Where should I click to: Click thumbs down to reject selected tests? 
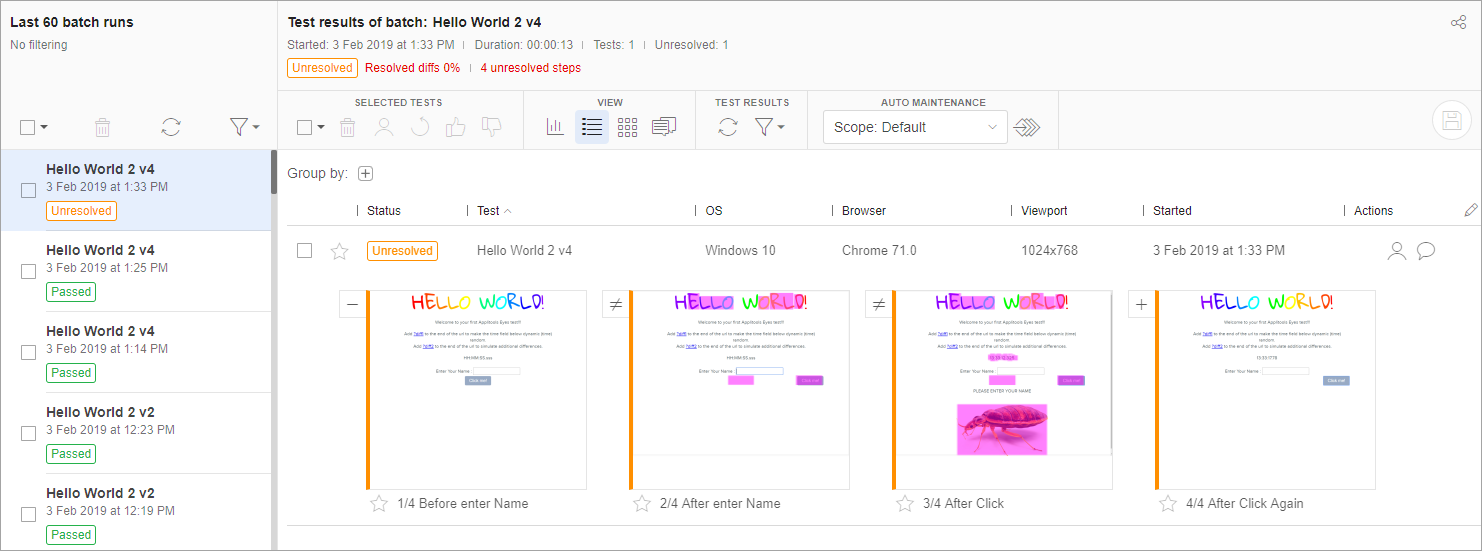click(491, 127)
